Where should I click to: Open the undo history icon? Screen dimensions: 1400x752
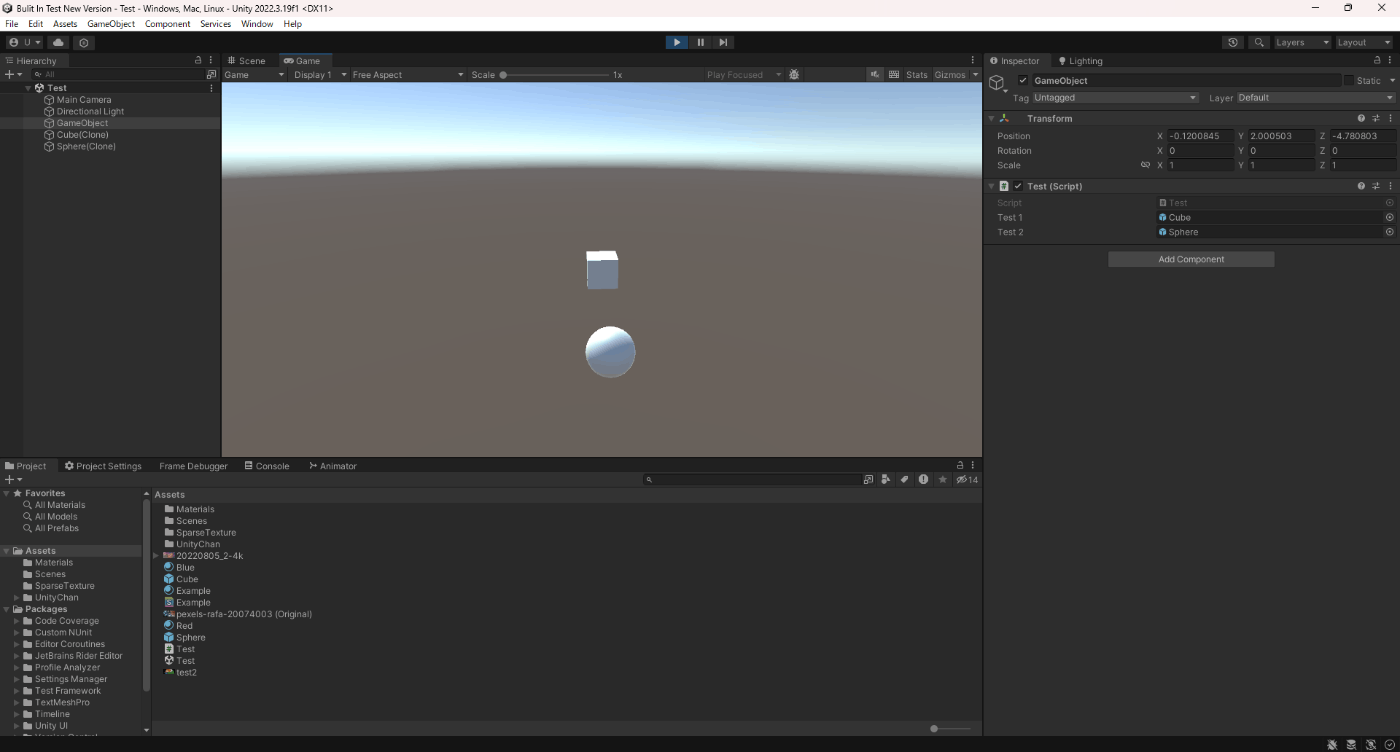tap(1233, 42)
